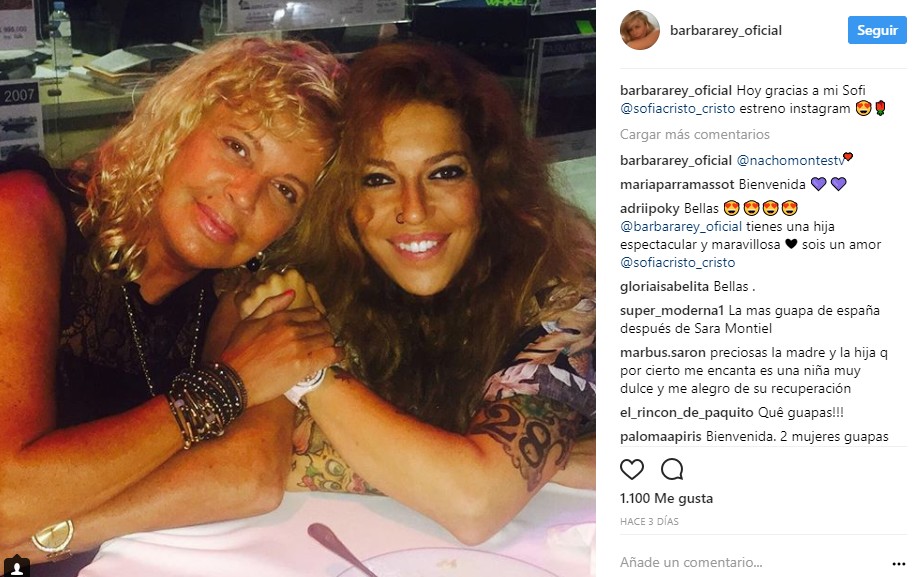
Task: View marbus.saron commenter profile
Action: 663,352
